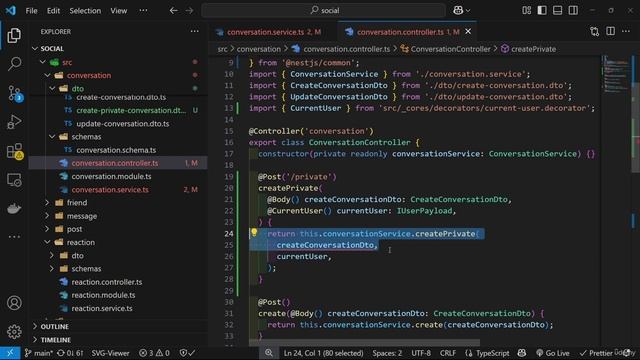Click the lightbulb code action on line 24
The height and width of the screenshot is (360, 640).
(x=254, y=233)
